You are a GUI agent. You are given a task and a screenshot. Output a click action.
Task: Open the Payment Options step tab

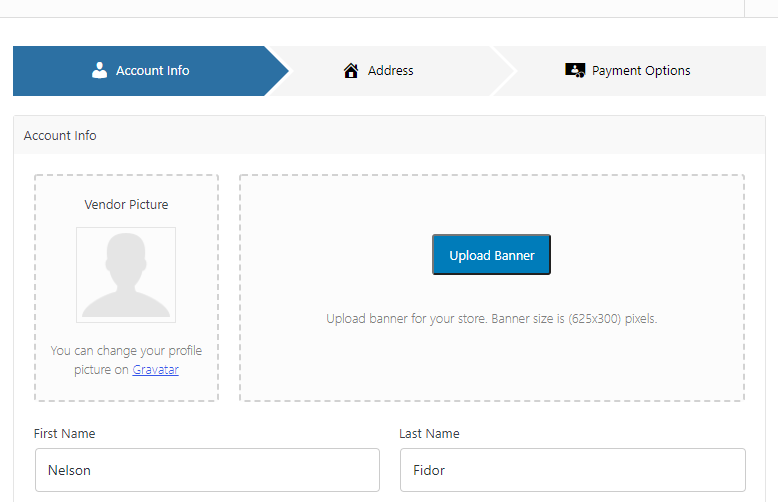[628, 71]
